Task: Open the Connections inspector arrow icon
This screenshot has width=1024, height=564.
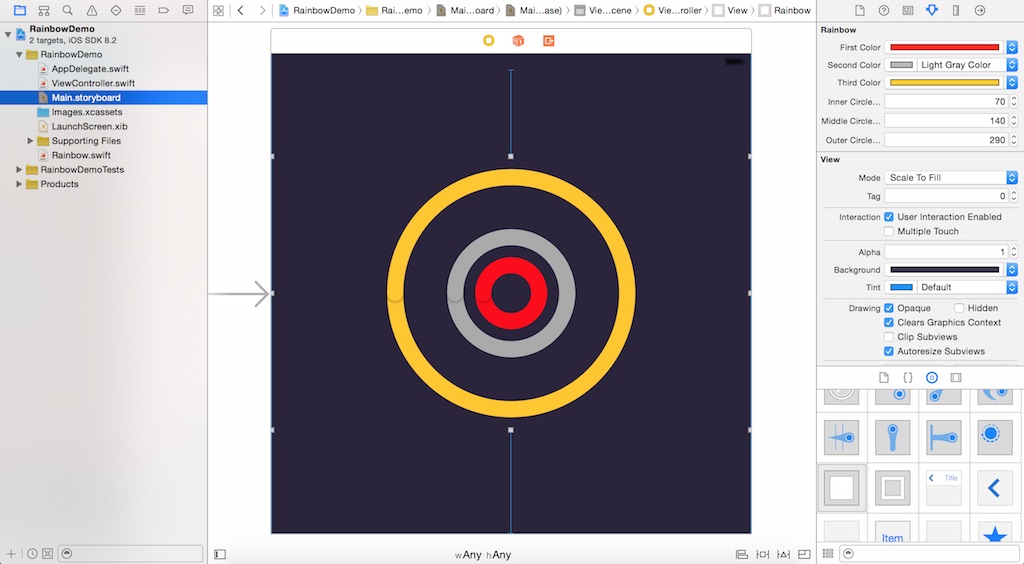Action: coord(979,10)
